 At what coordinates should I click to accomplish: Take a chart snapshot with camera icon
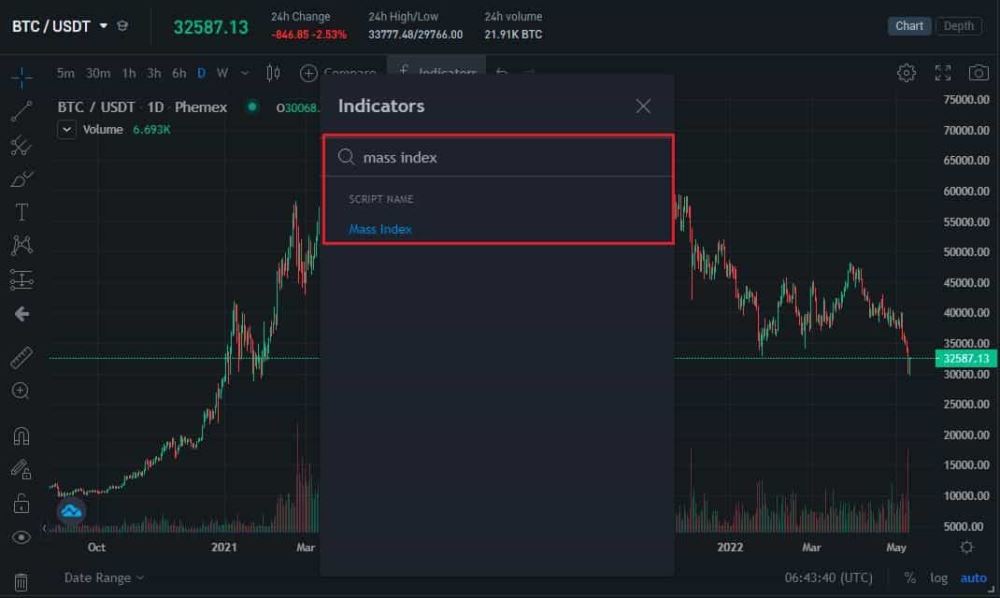[979, 73]
